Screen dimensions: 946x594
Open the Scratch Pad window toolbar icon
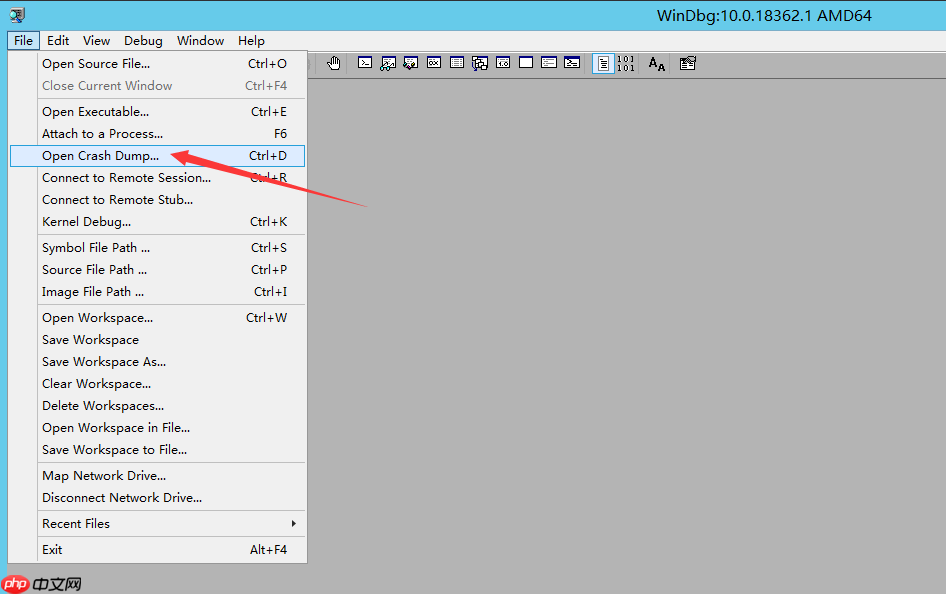[526, 63]
